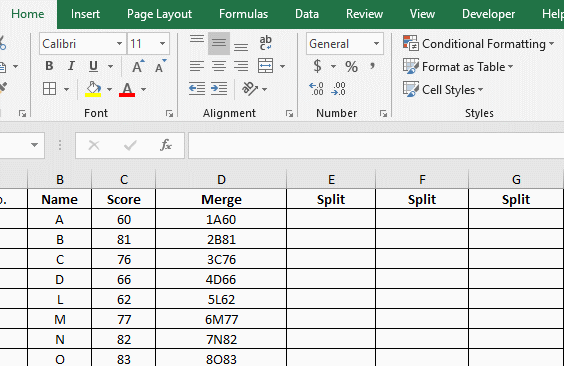Viewport: 564px width, 366px height.
Task: Open Number dialog launcher
Action: click(383, 114)
